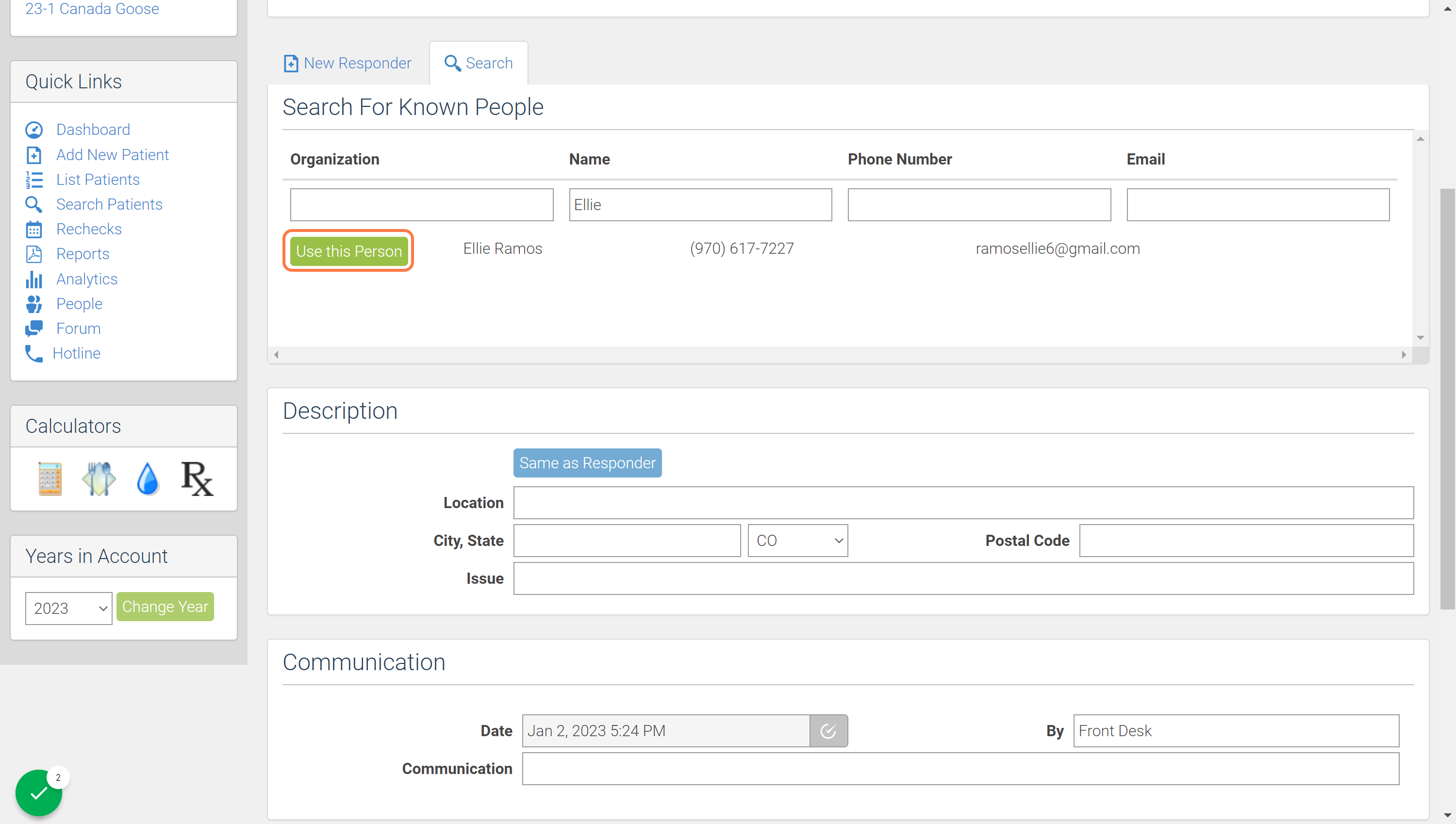The image size is (1456, 824).
Task: Click the results horizontal scrollbar right arrow
Action: (x=1404, y=355)
